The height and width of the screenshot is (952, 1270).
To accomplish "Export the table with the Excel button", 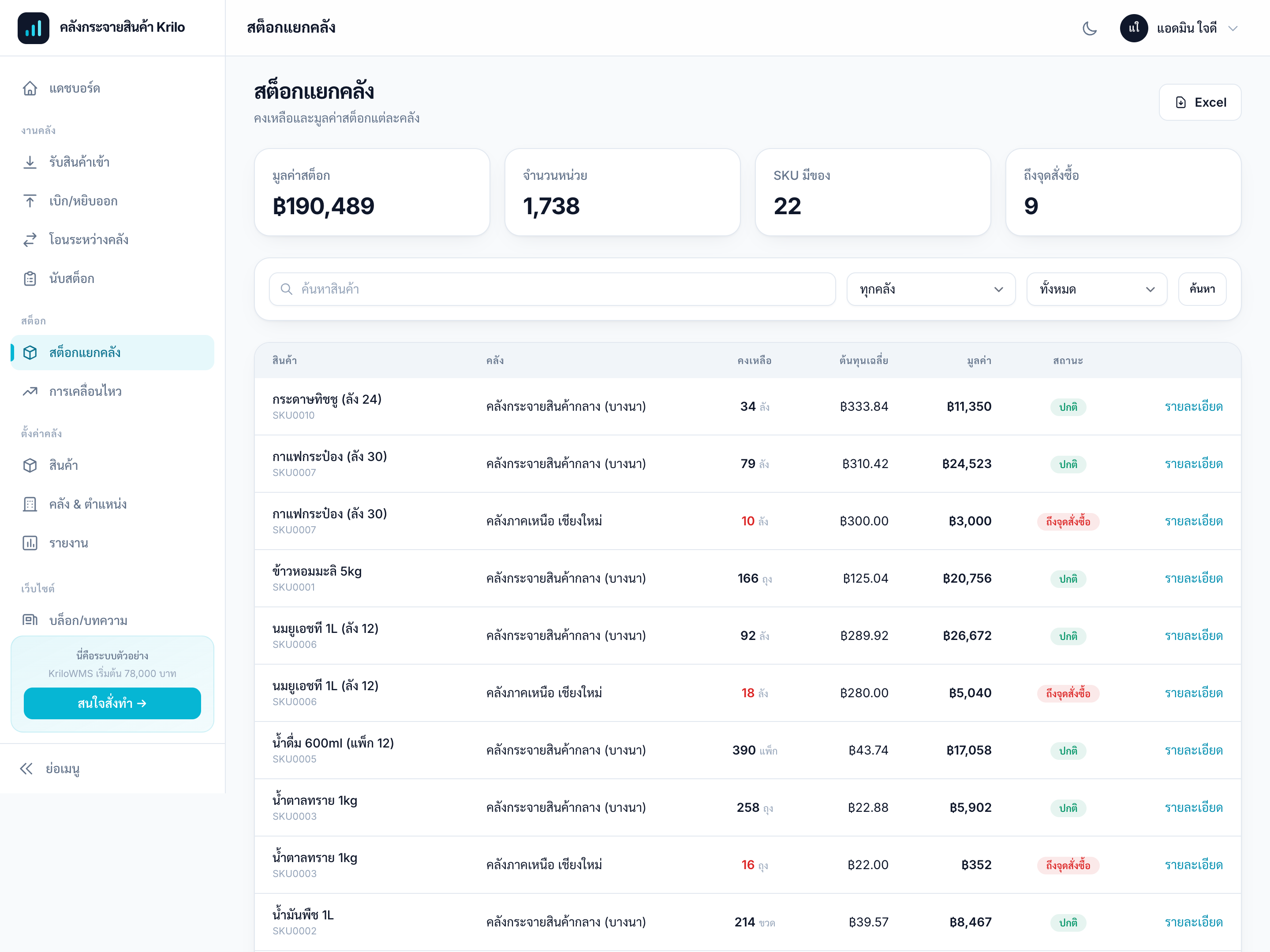I will click(x=1200, y=102).
